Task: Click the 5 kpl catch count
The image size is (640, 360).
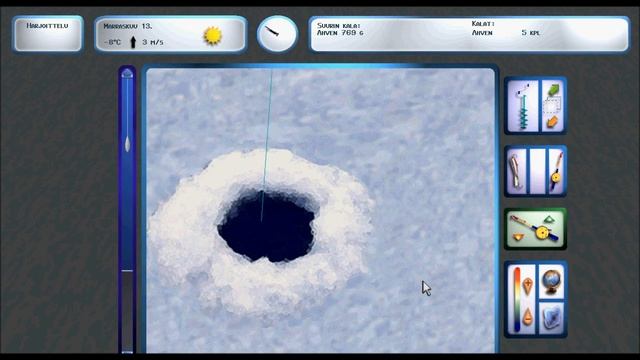Action: pos(530,33)
